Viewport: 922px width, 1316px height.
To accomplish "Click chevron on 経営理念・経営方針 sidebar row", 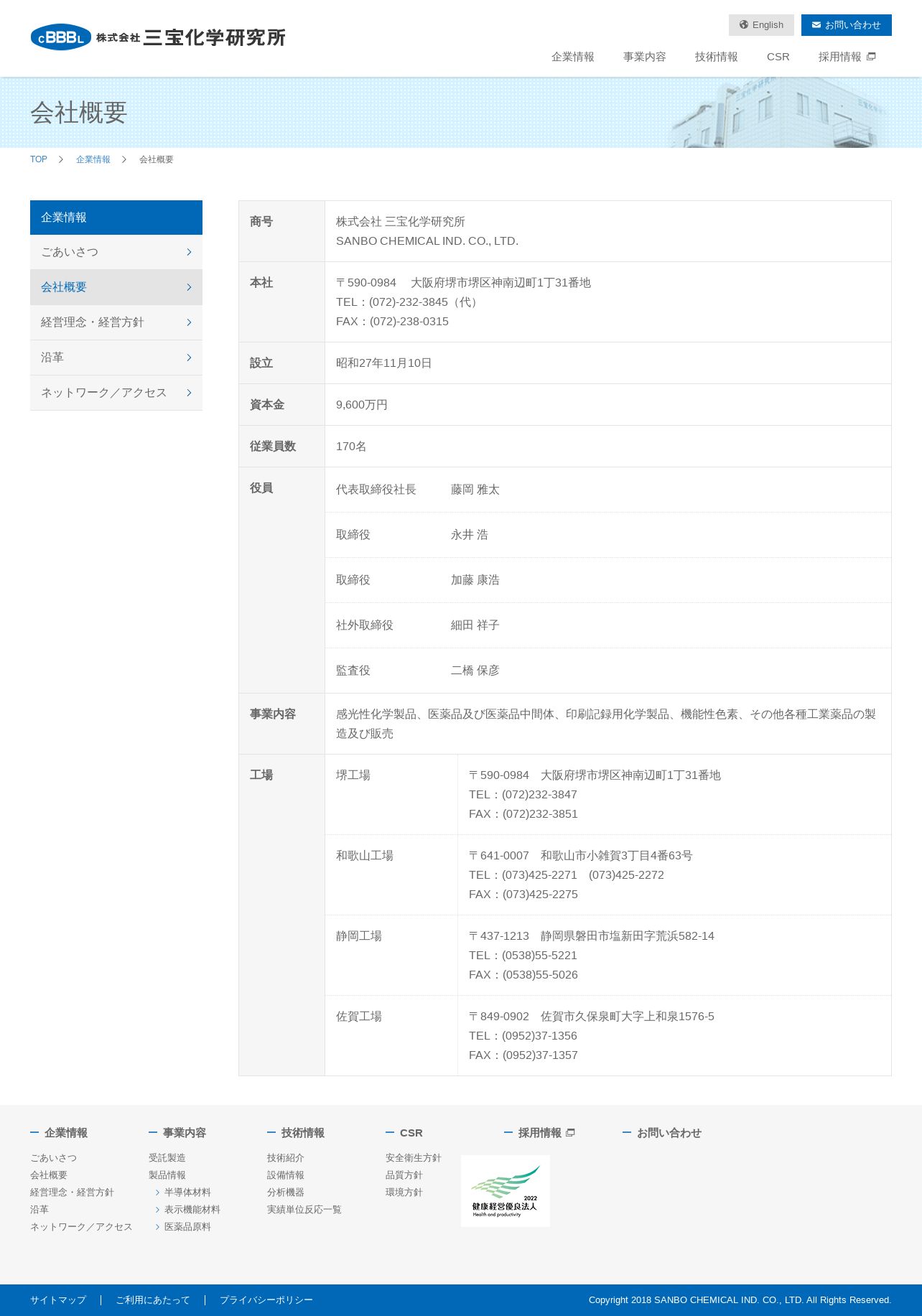I will (189, 322).
